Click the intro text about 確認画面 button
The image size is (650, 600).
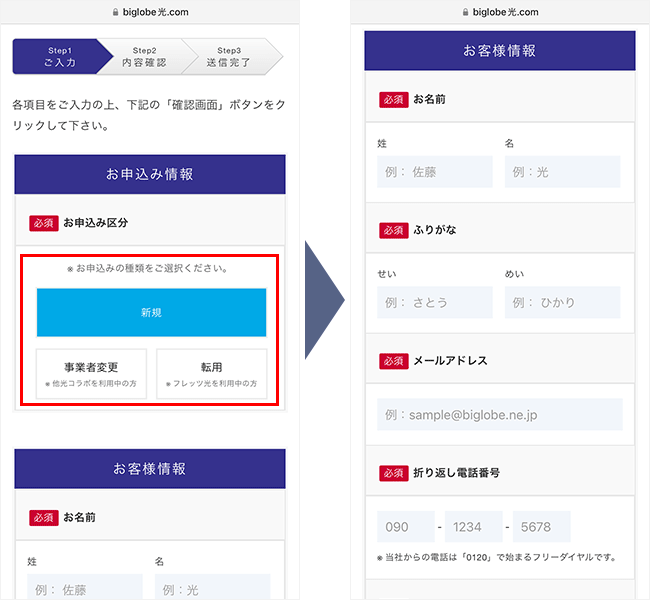(148, 115)
